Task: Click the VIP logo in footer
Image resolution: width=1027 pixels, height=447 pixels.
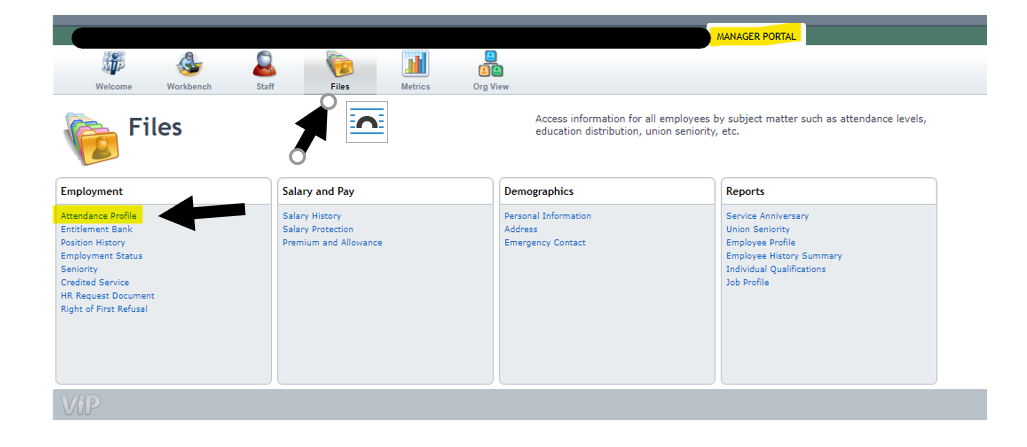Action: pyautogui.click(x=81, y=405)
